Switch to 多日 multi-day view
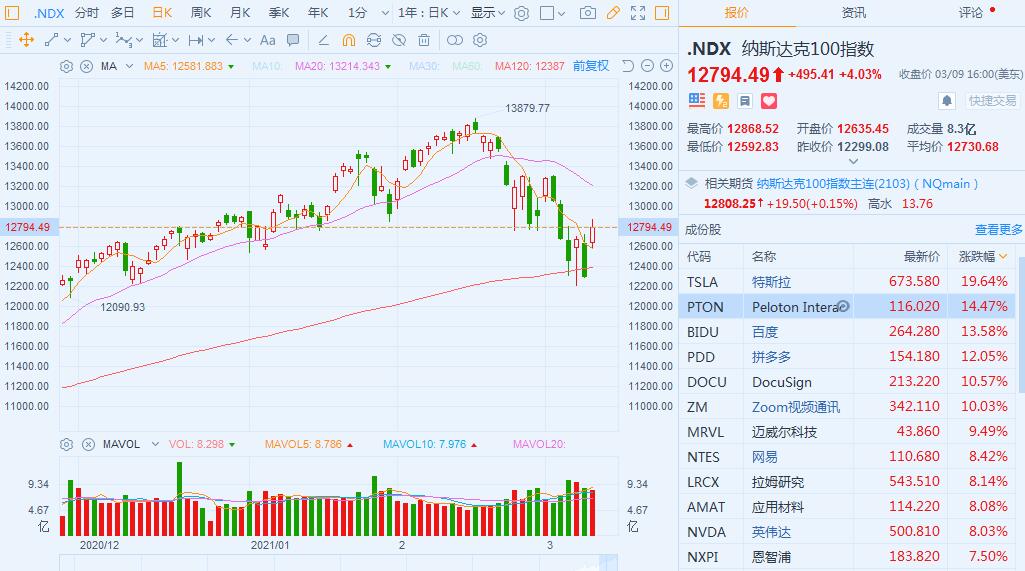 pos(122,13)
